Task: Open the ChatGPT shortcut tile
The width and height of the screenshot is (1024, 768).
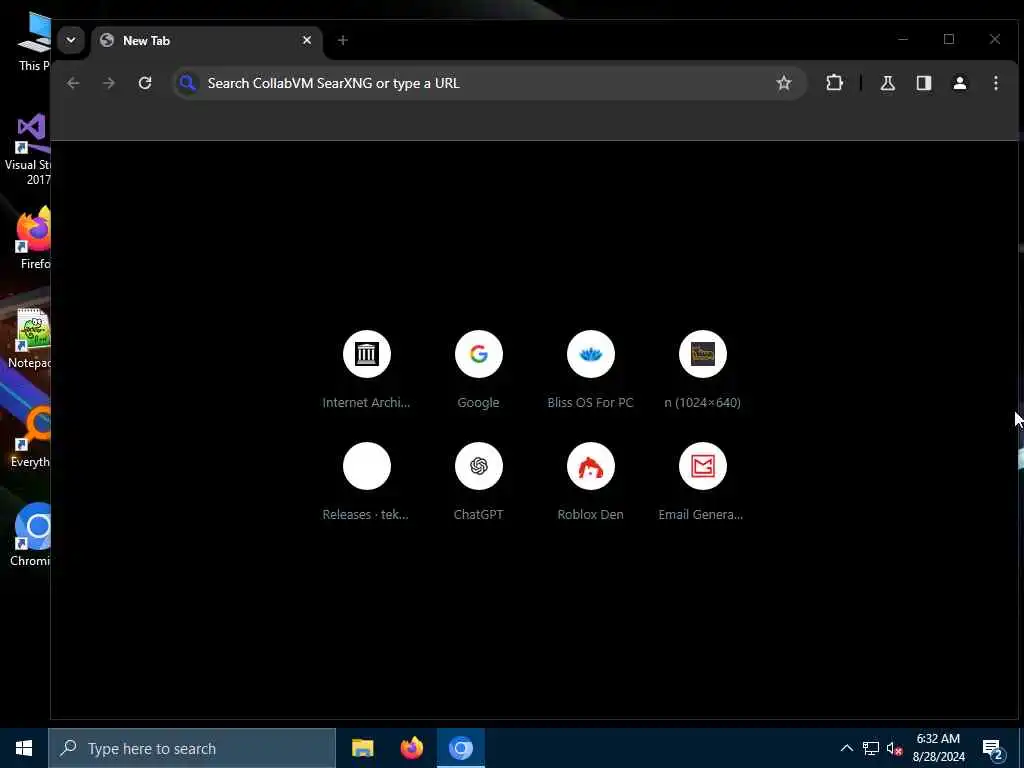Action: 479,482
